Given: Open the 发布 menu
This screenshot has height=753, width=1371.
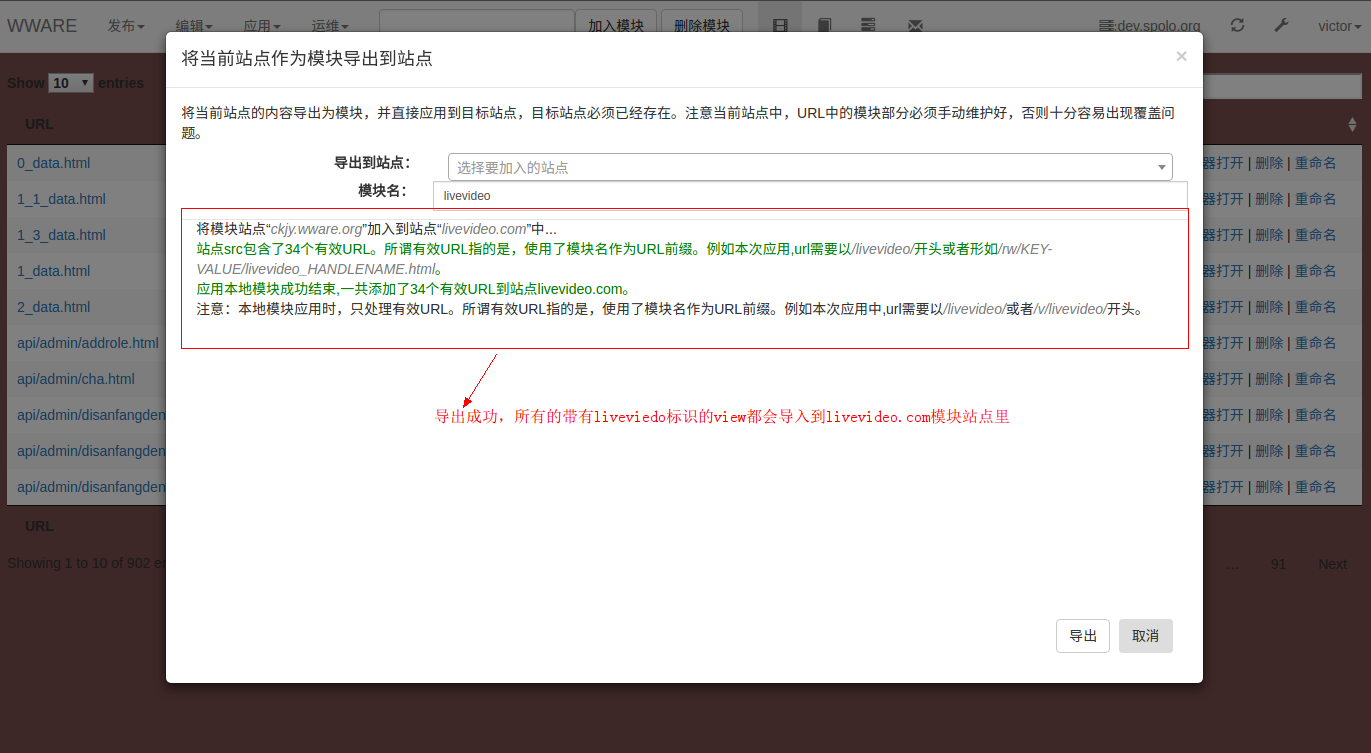Looking at the screenshot, I should pos(126,26).
